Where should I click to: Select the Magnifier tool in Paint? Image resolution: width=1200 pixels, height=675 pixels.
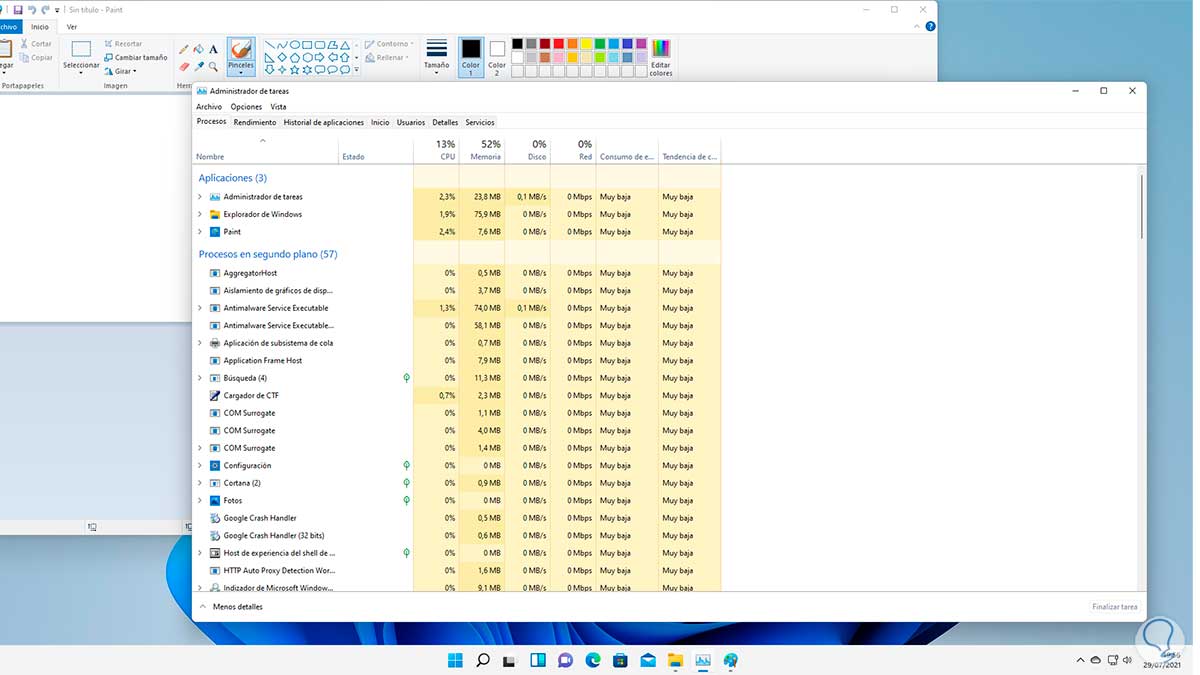(x=213, y=66)
